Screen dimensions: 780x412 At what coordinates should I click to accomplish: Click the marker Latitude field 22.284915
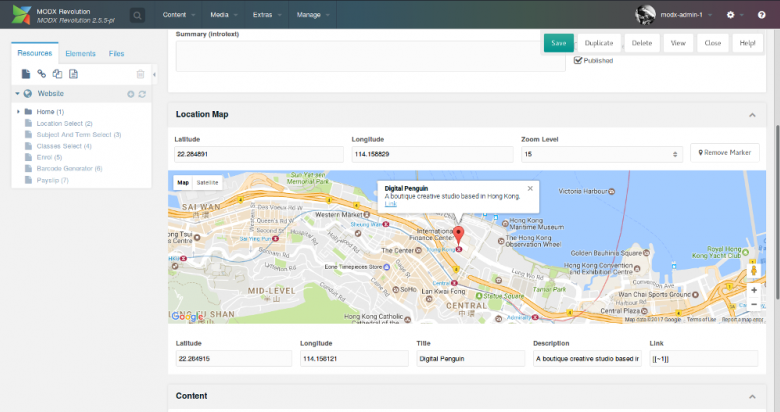pos(234,359)
